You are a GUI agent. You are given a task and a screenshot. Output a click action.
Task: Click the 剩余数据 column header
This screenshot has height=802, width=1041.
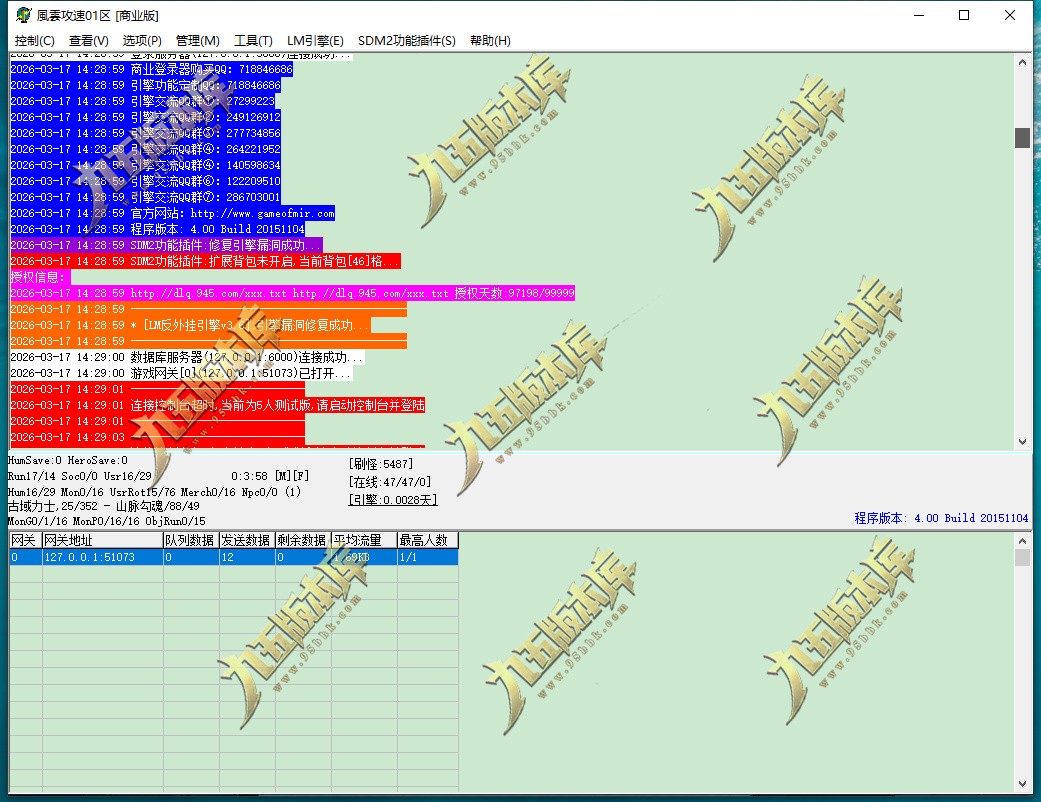point(303,540)
